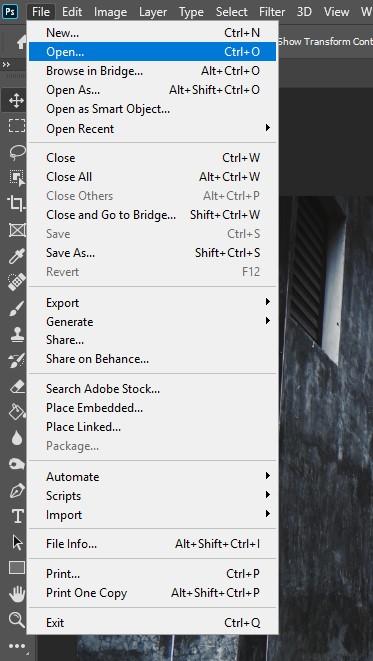The width and height of the screenshot is (373, 661).
Task: Select the Hand tool
Action: pos(17,594)
